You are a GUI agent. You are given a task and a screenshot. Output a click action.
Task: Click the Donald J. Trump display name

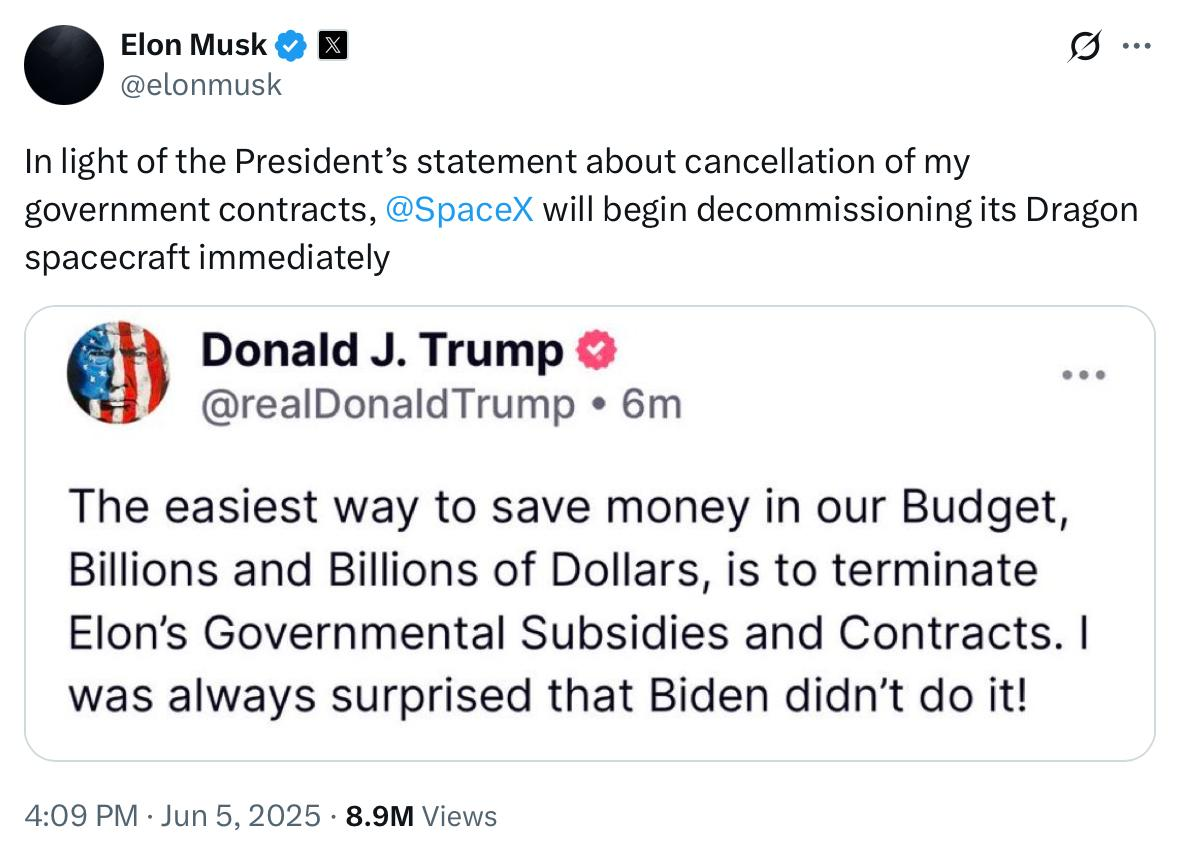[382, 351]
